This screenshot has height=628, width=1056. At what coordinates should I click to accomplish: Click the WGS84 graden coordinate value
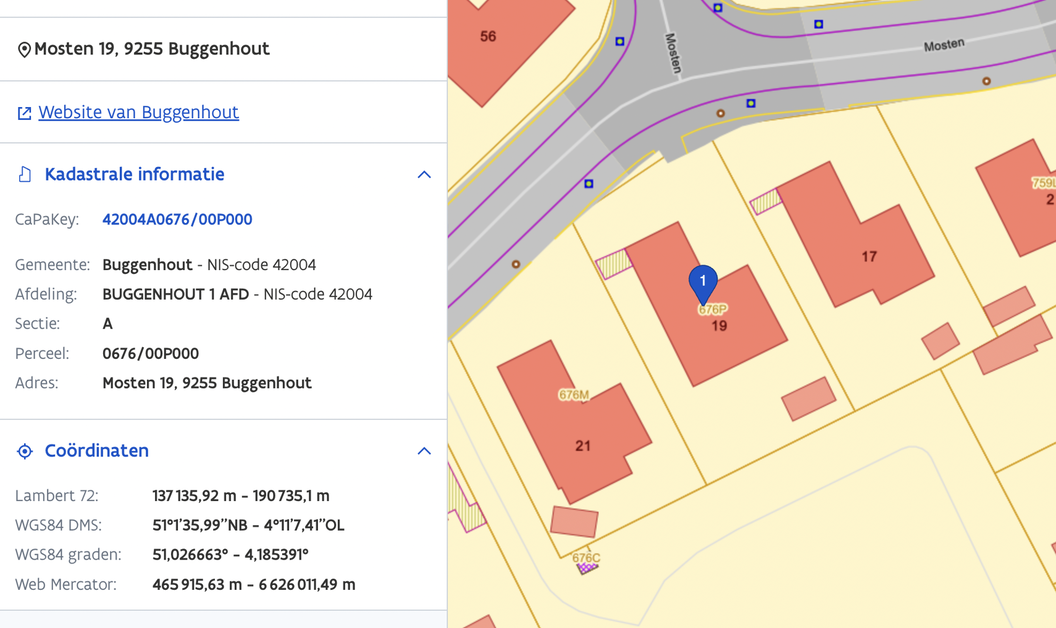tap(230, 555)
